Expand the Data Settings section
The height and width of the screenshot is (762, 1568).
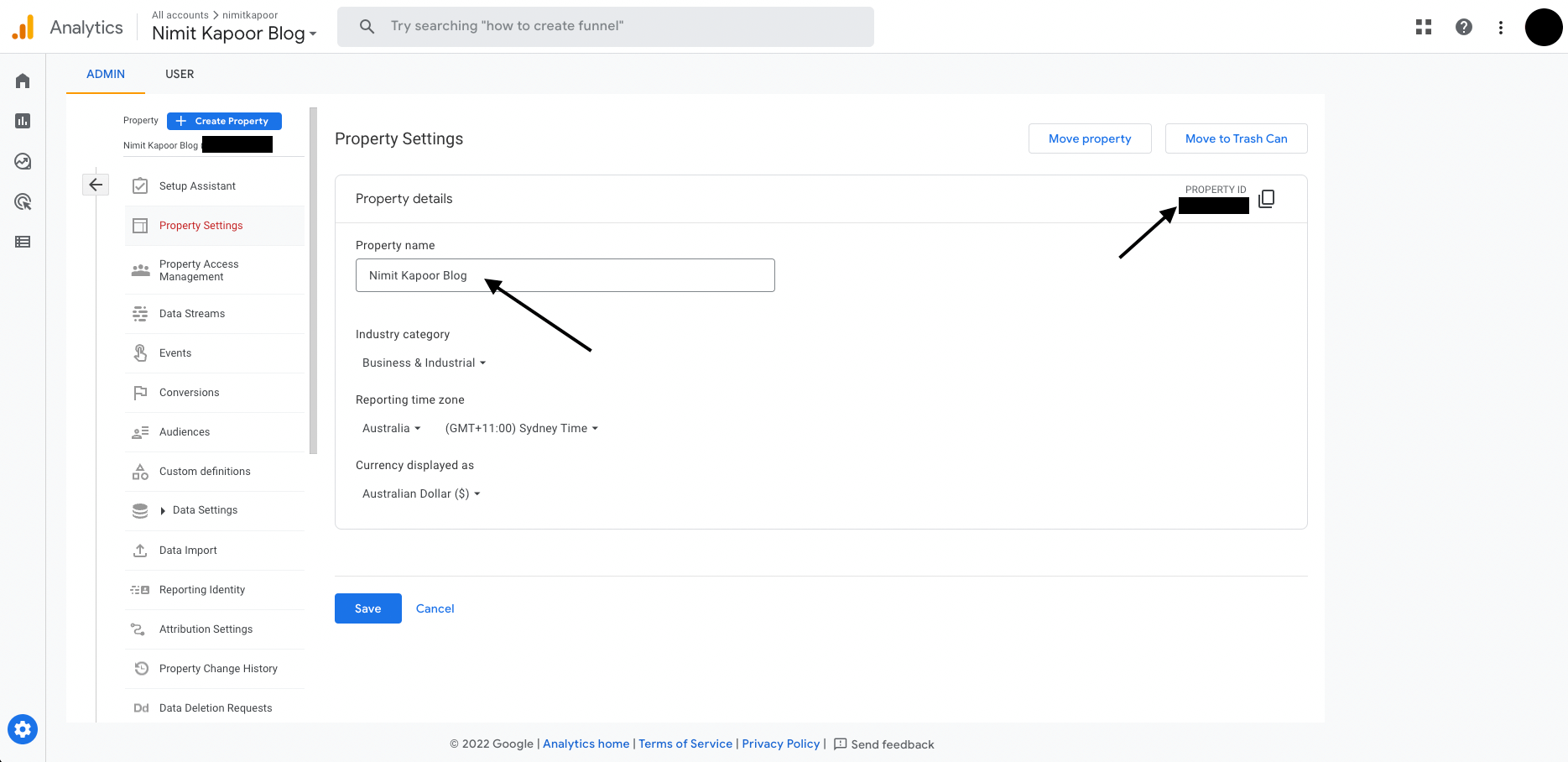(x=163, y=510)
